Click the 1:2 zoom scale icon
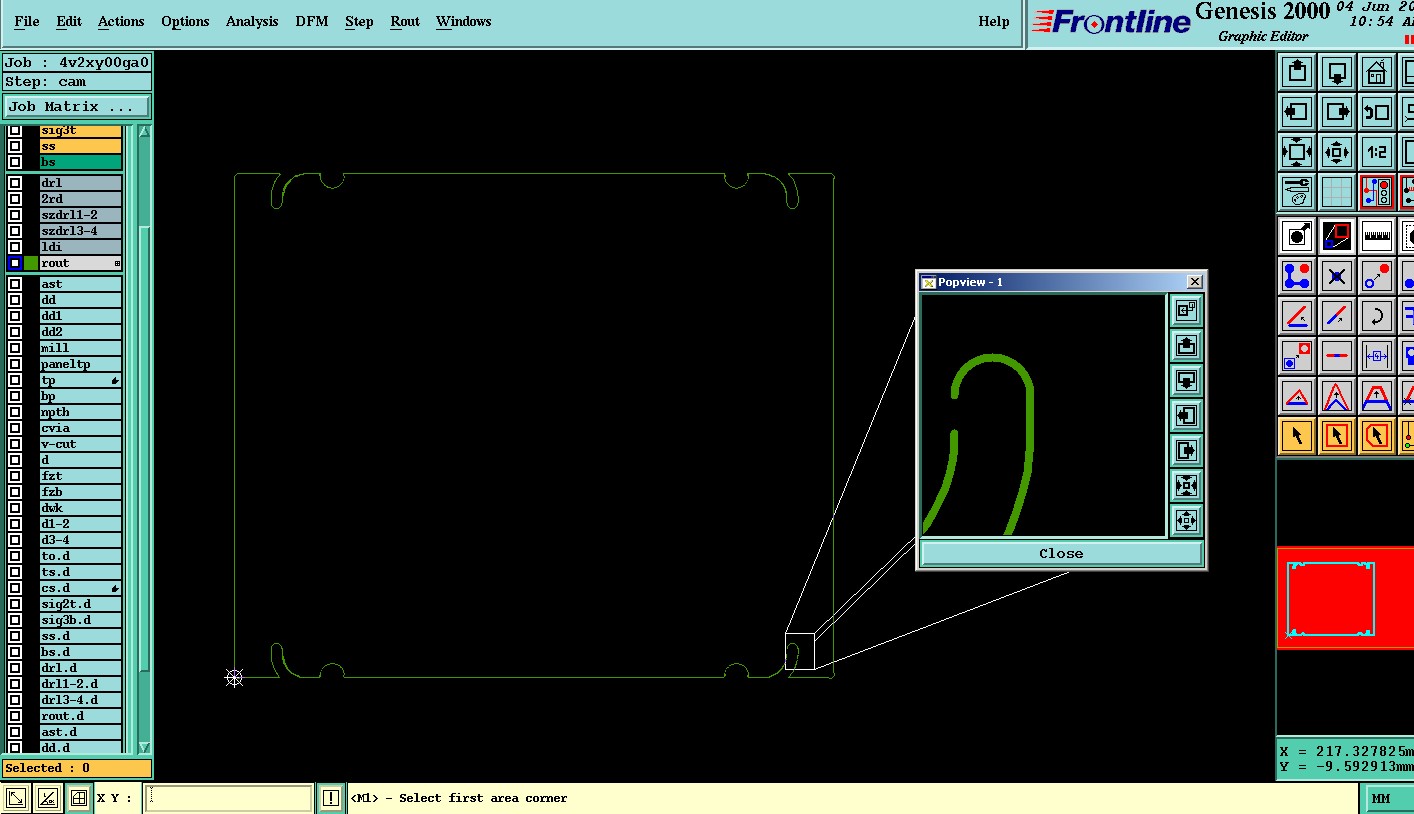 point(1377,152)
